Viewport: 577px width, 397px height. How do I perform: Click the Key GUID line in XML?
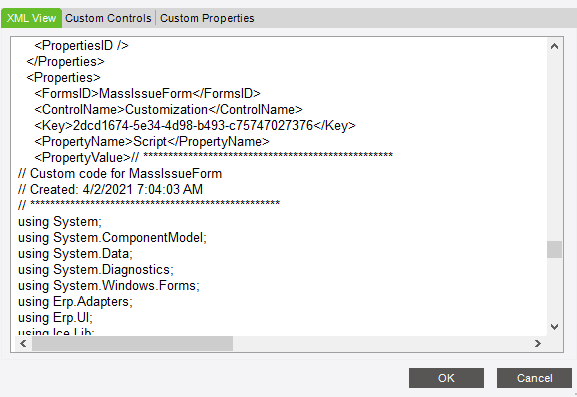tap(195, 125)
